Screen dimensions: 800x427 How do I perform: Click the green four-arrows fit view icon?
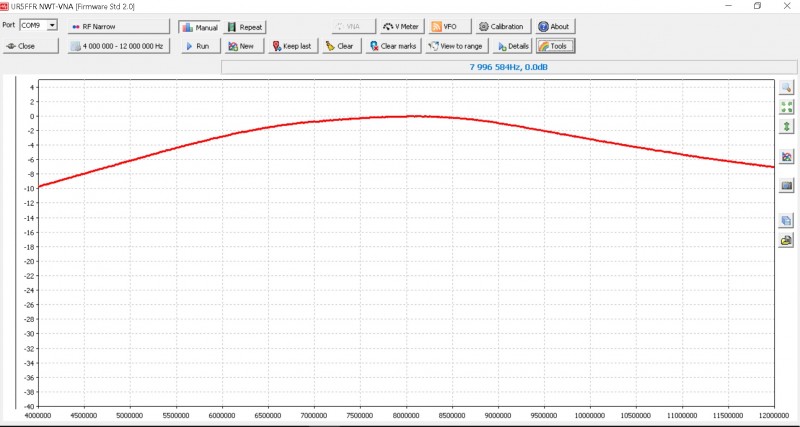pyautogui.click(x=786, y=107)
